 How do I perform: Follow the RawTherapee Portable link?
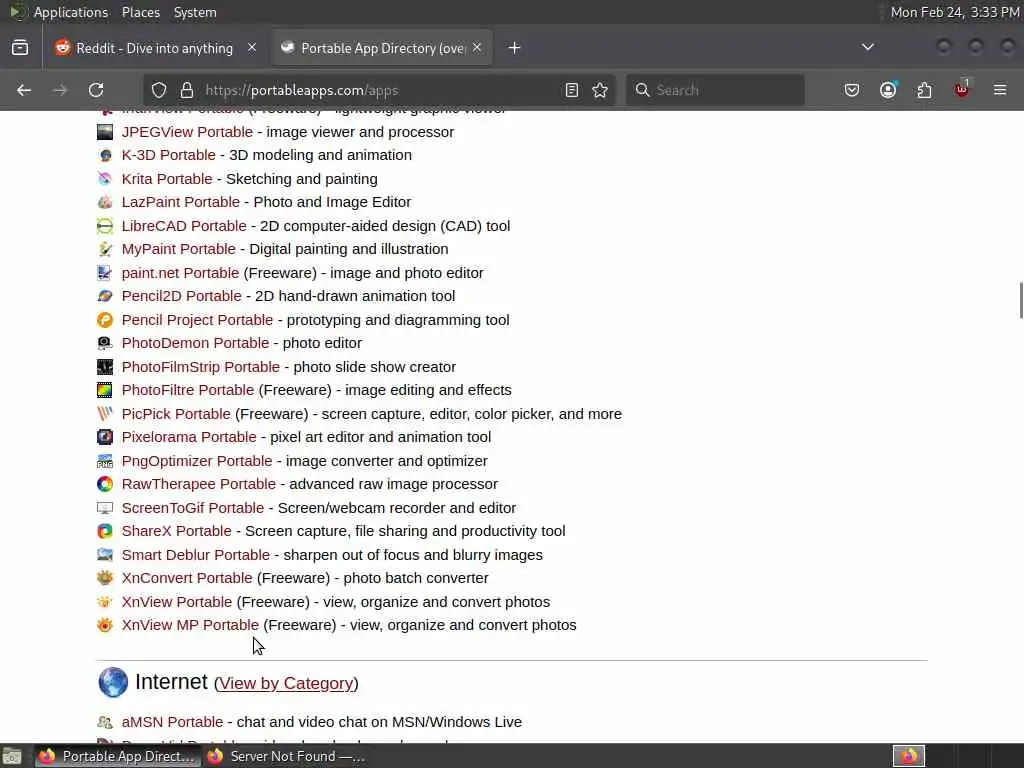point(199,485)
